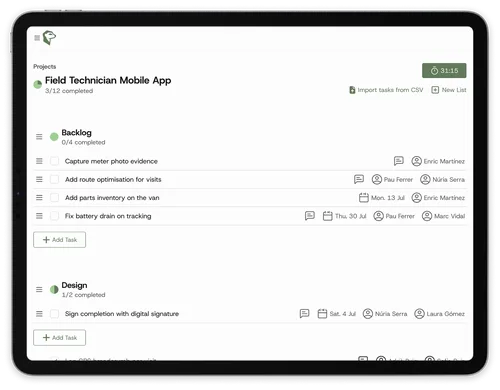Viewport: 500px width, 390px height.
Task: Open task Add parts inventory on the van
Action: 112,198
